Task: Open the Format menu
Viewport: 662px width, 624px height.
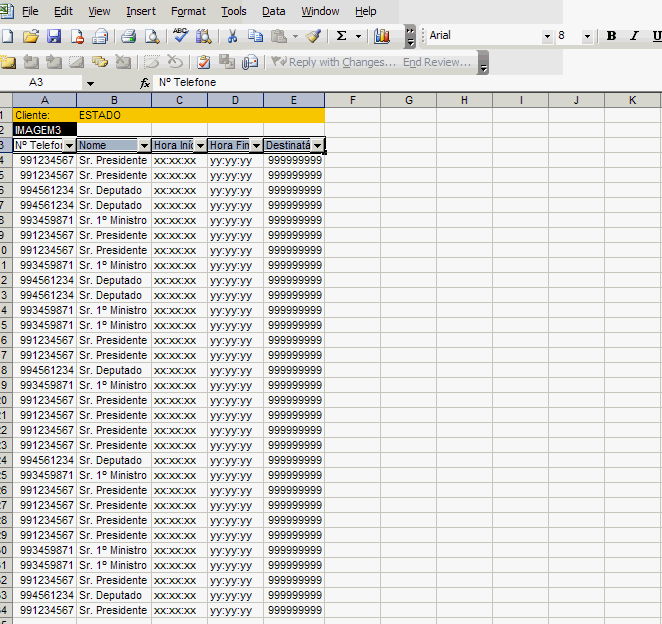Action: [x=188, y=11]
